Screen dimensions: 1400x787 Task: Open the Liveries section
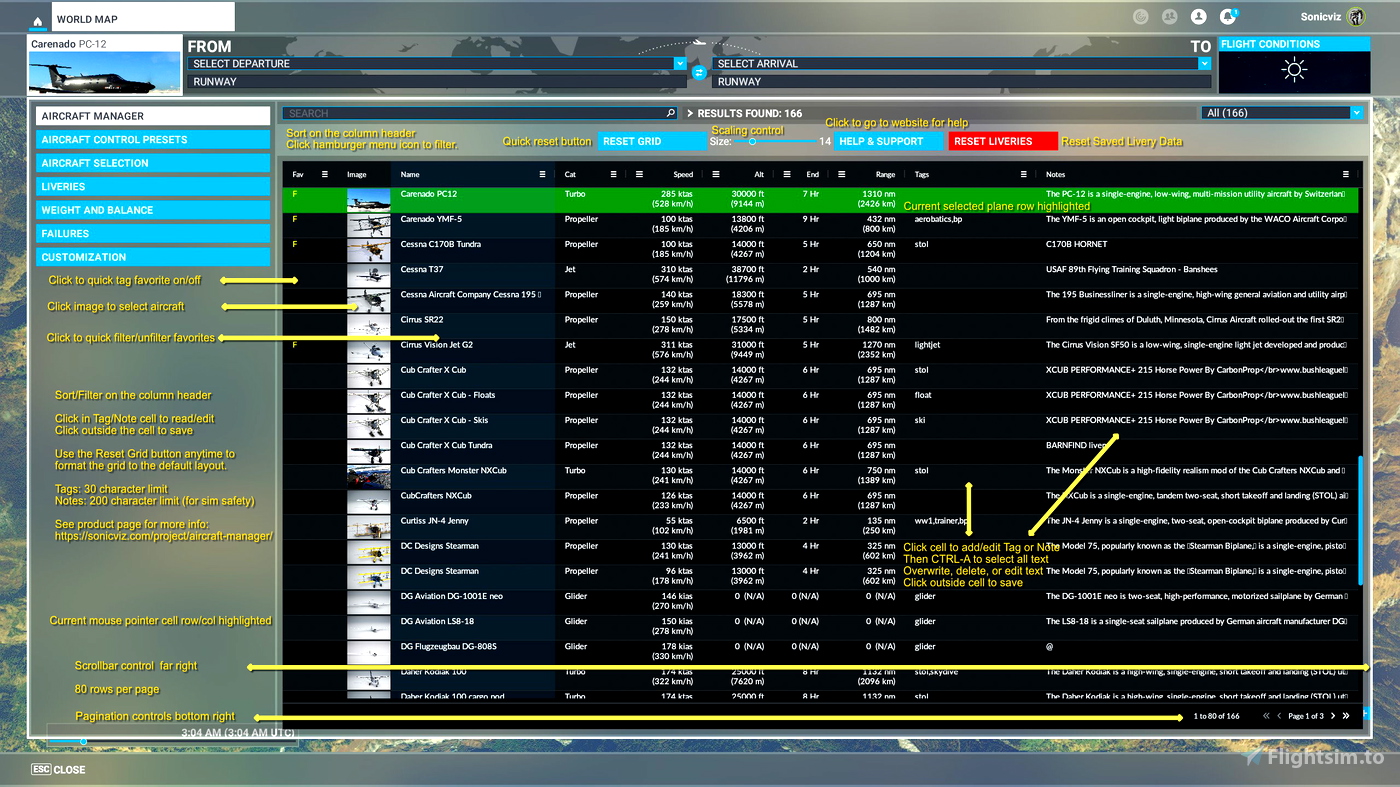coord(153,187)
